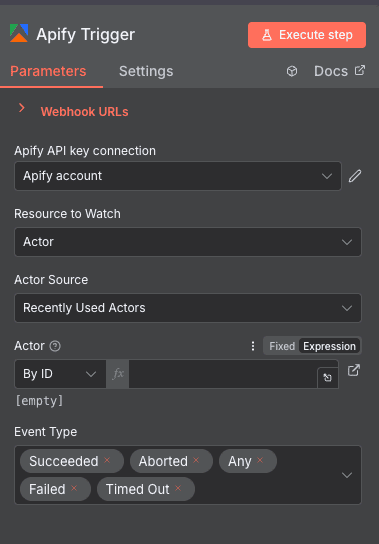Screen dimensions: 379x544
Task: Click the Webhook URLs heading text
Action: [x=85, y=112]
